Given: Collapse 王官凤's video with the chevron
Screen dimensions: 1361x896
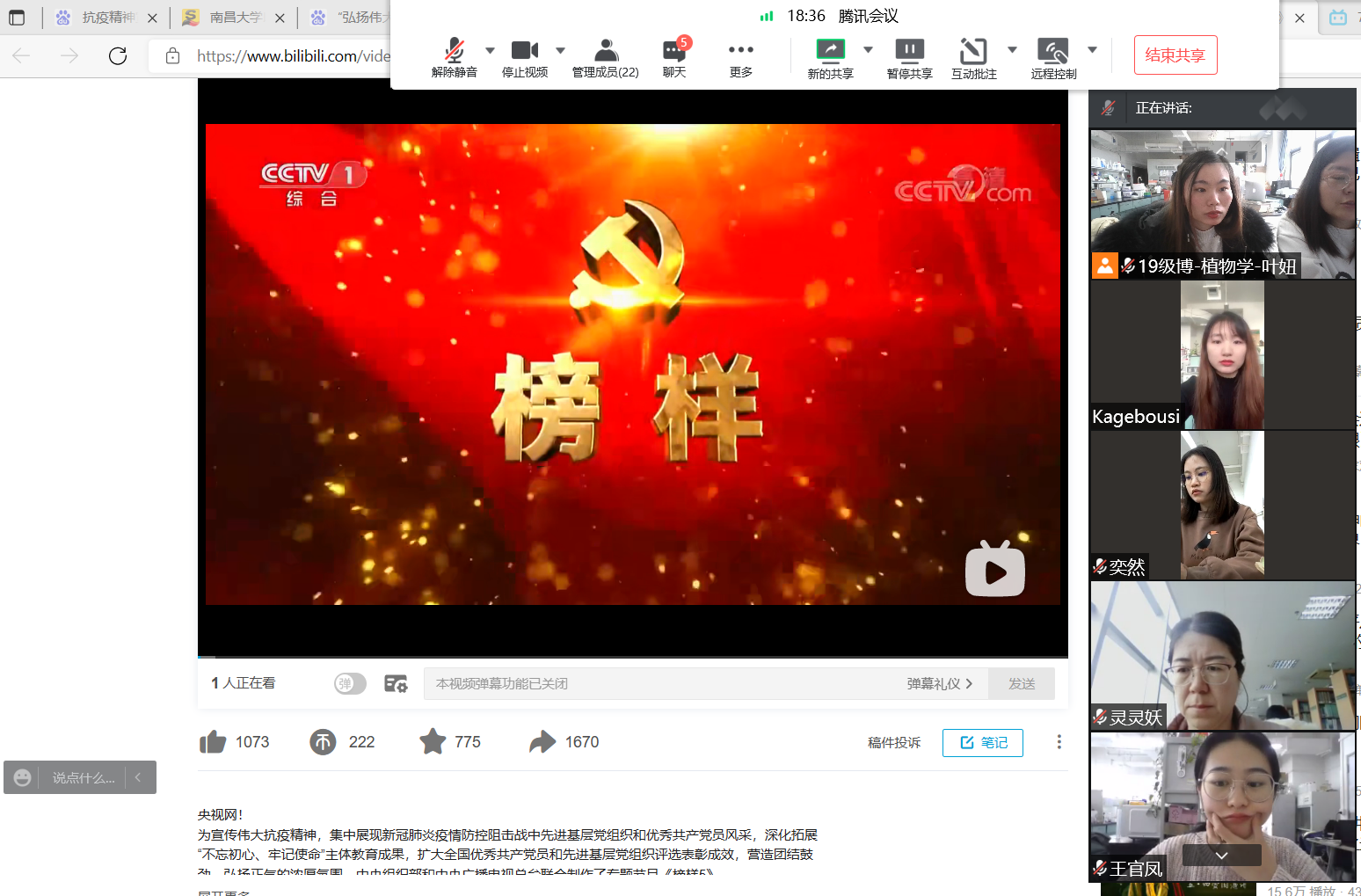Looking at the screenshot, I should tap(1222, 855).
